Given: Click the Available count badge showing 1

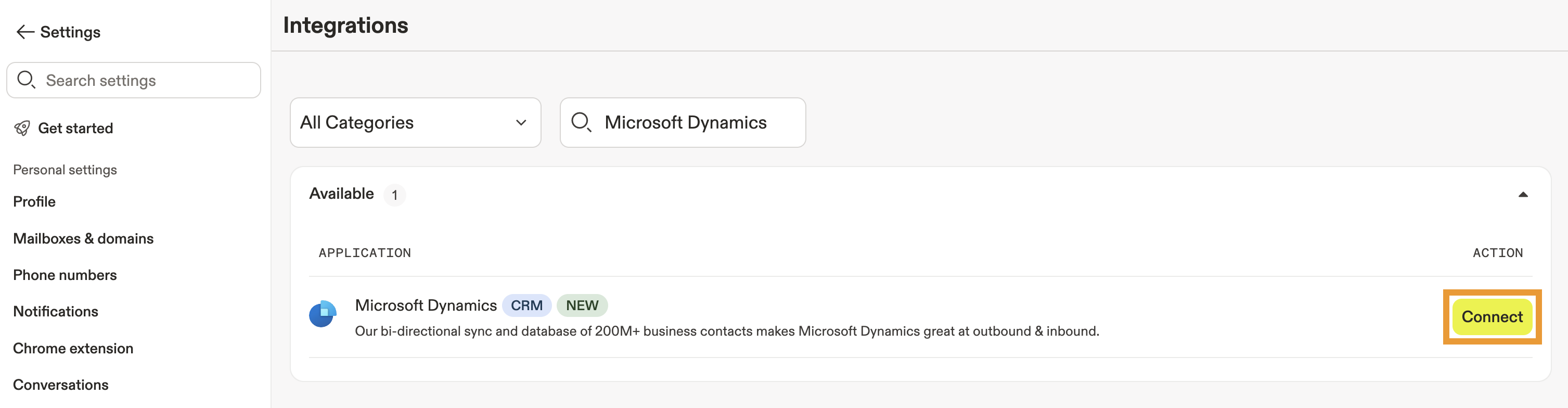Looking at the screenshot, I should coord(394,195).
